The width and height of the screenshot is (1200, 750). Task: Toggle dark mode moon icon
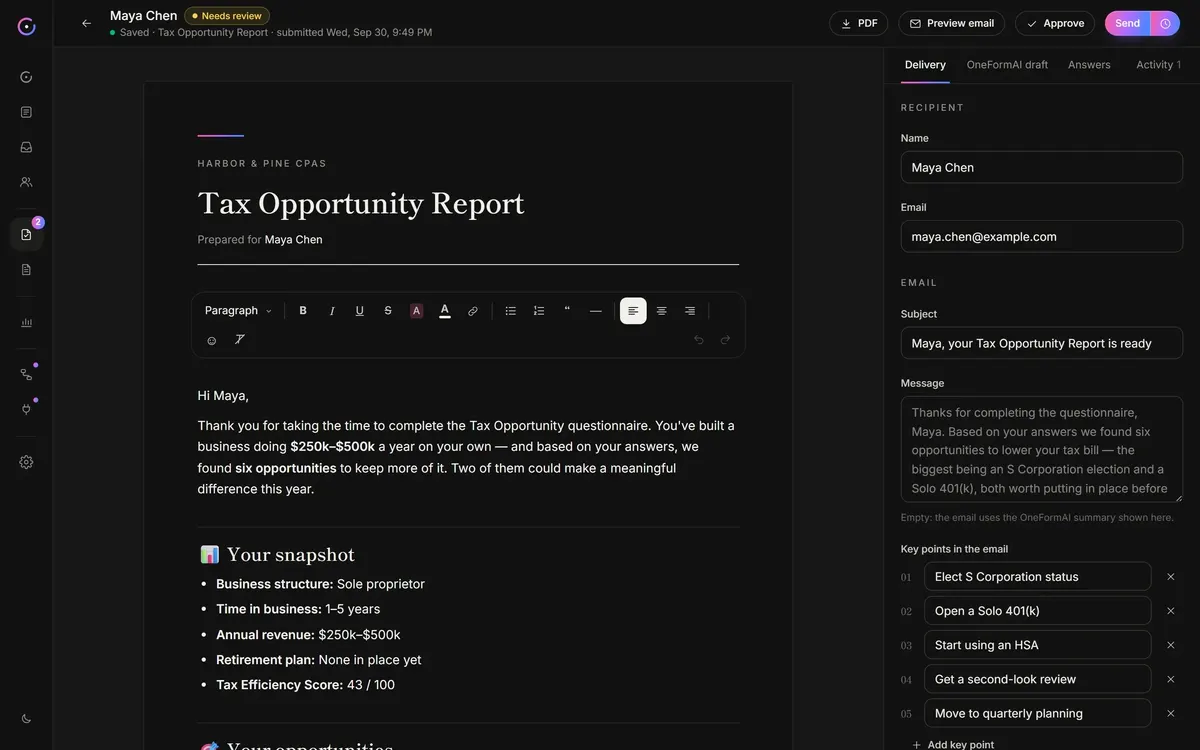26,718
